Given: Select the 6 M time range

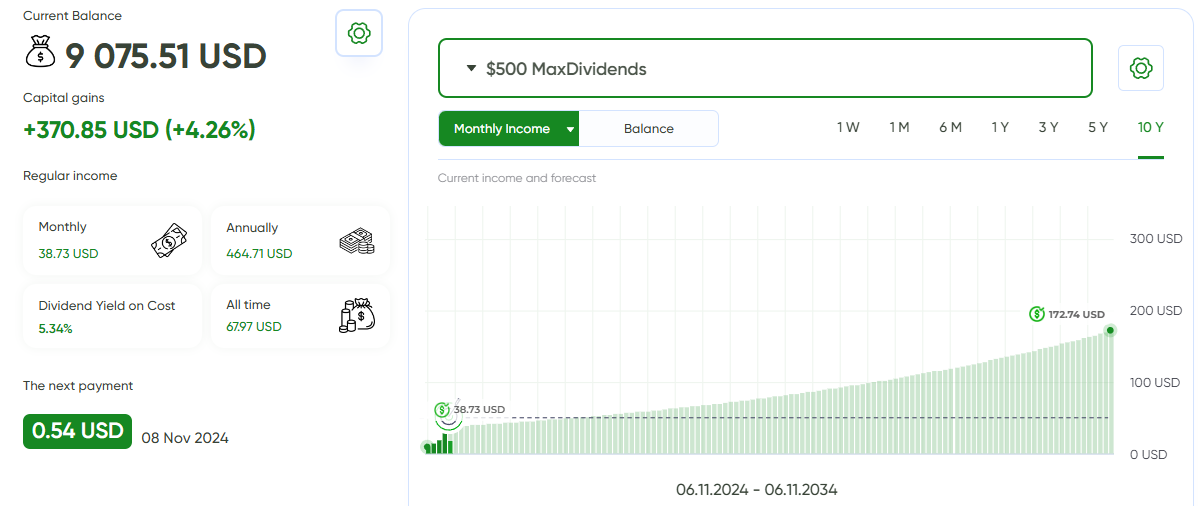Looking at the screenshot, I should [950, 128].
